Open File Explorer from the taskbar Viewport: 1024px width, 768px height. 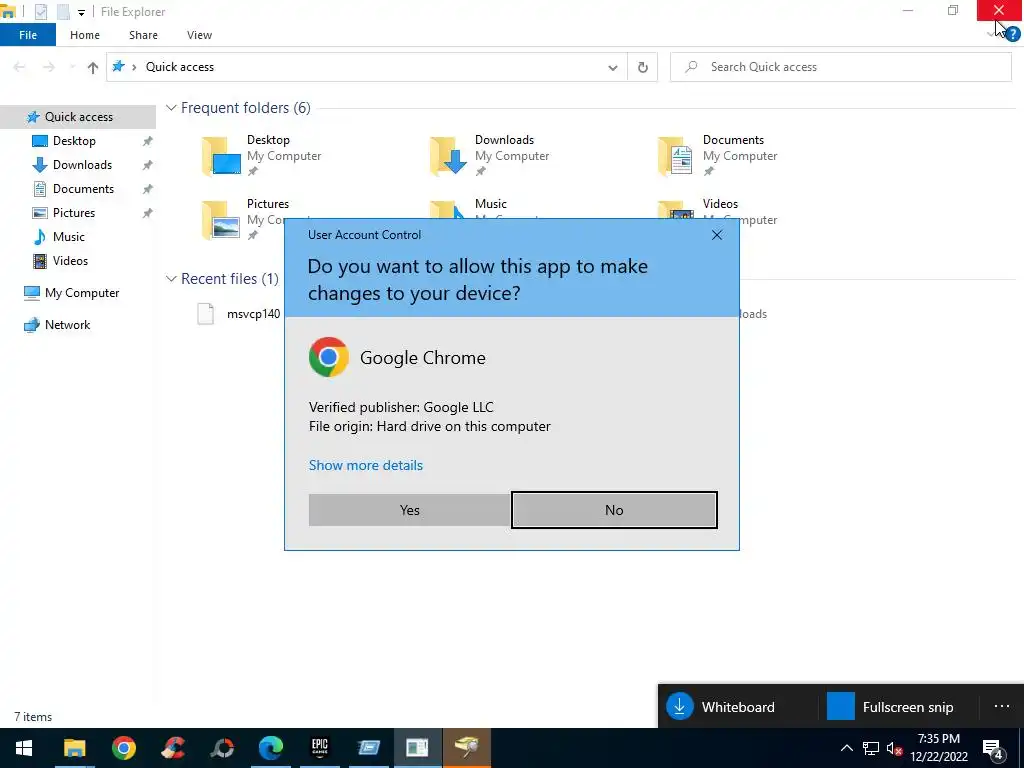pyautogui.click(x=74, y=748)
